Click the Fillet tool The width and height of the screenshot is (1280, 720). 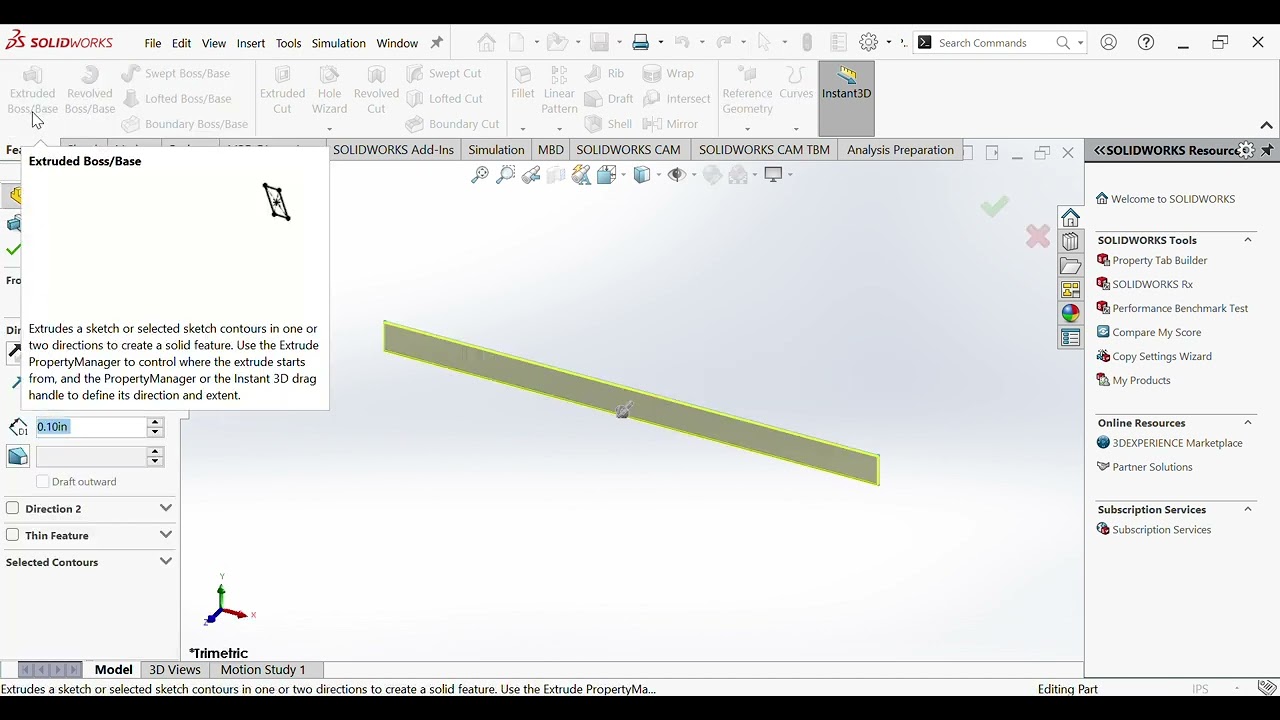coord(522,83)
